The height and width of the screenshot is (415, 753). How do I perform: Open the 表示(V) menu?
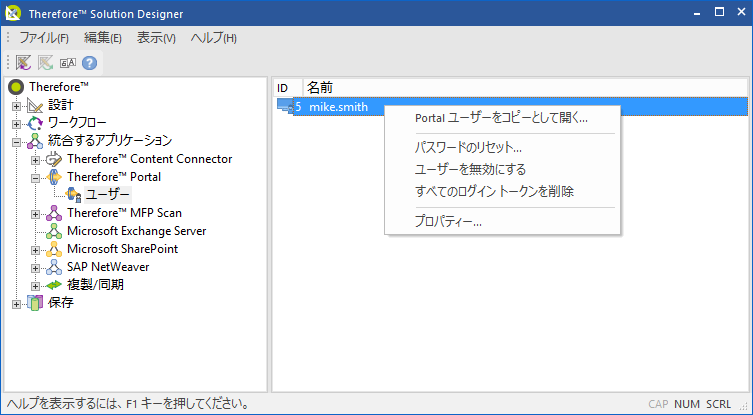pyautogui.click(x=156, y=38)
